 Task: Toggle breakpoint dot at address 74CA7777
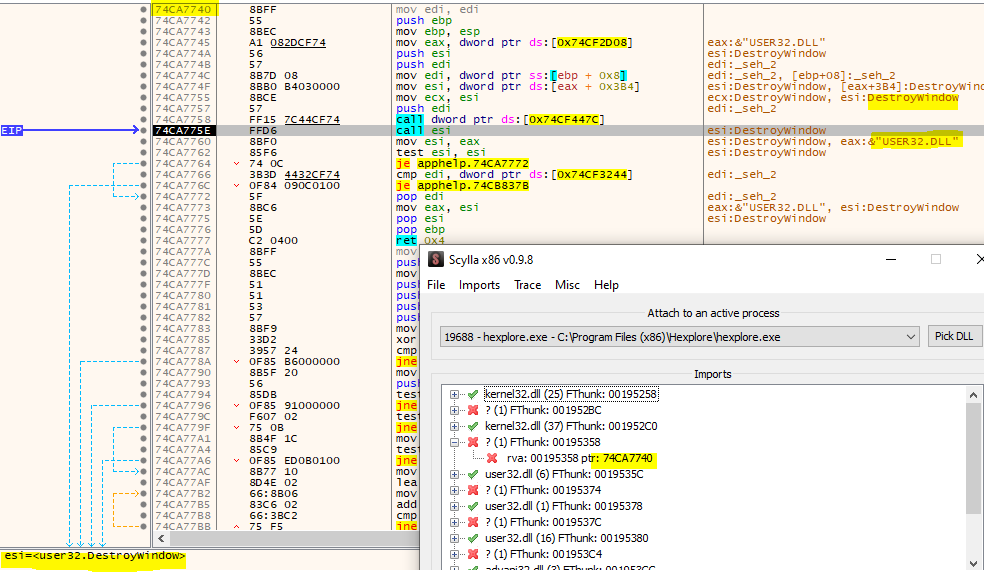(x=144, y=240)
